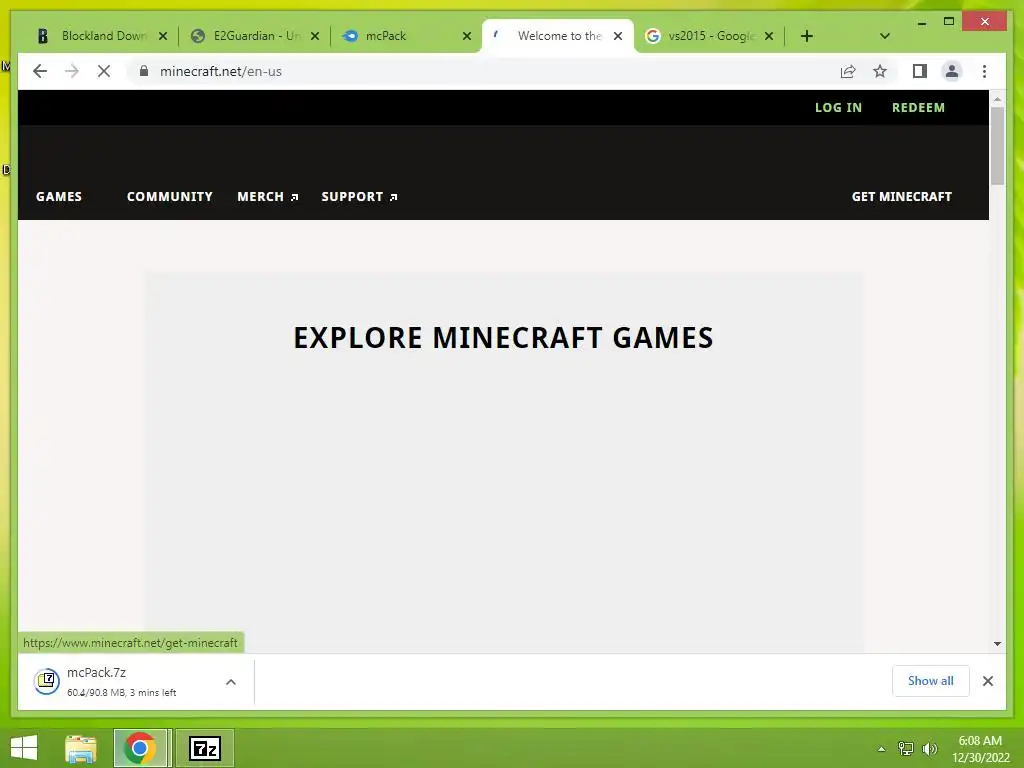Share this page icon

848,71
